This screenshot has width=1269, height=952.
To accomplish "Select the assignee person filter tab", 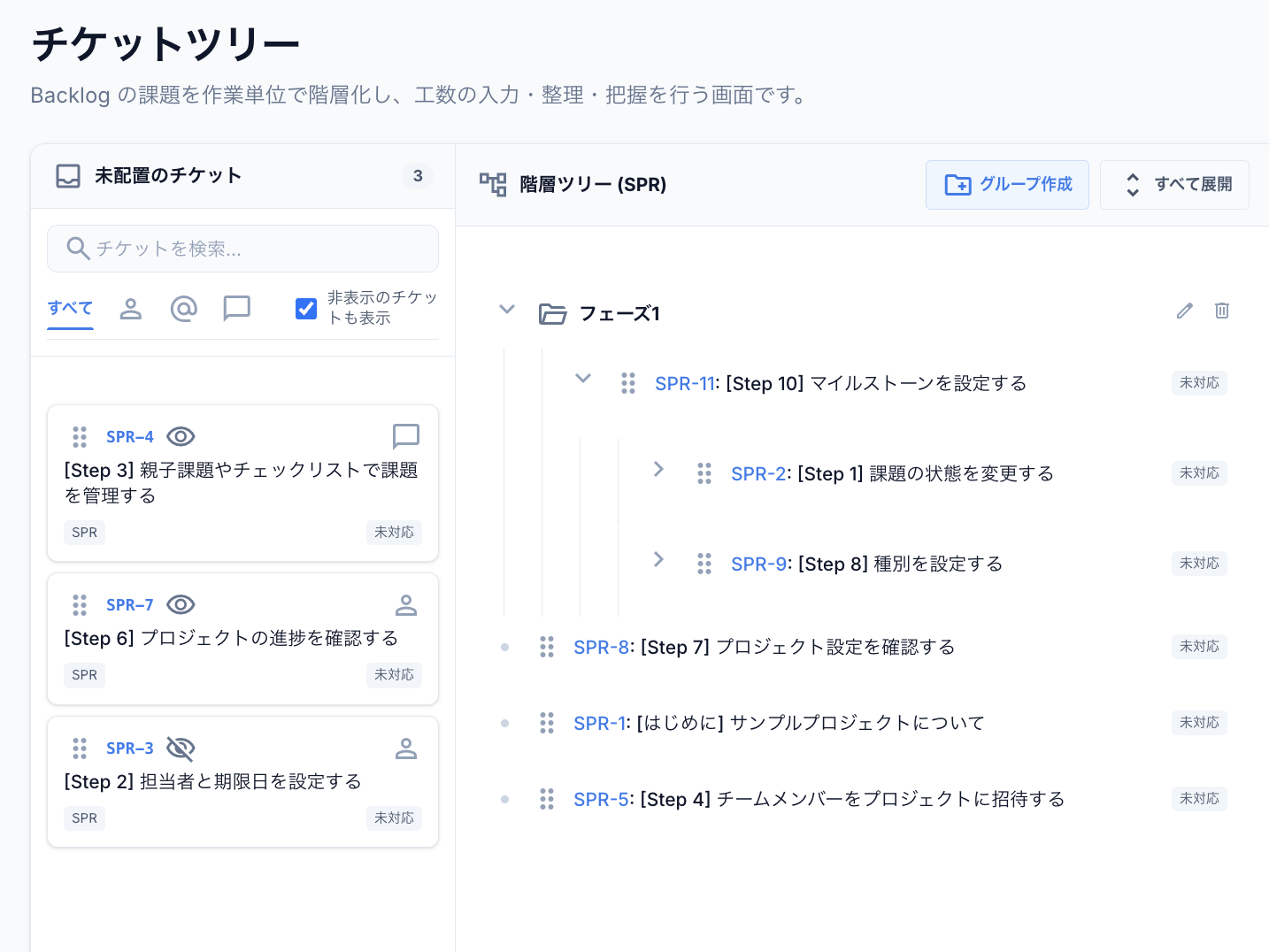I will [130, 308].
